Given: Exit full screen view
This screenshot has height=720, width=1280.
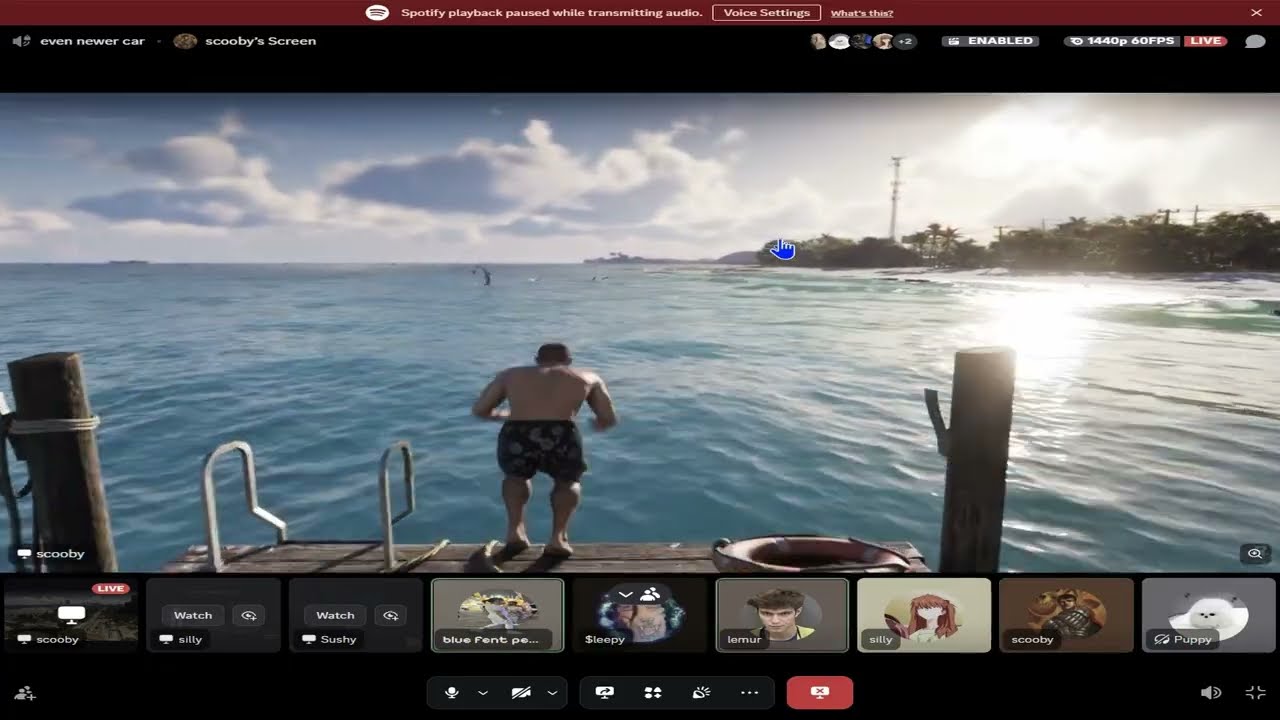Looking at the screenshot, I should (x=1255, y=692).
